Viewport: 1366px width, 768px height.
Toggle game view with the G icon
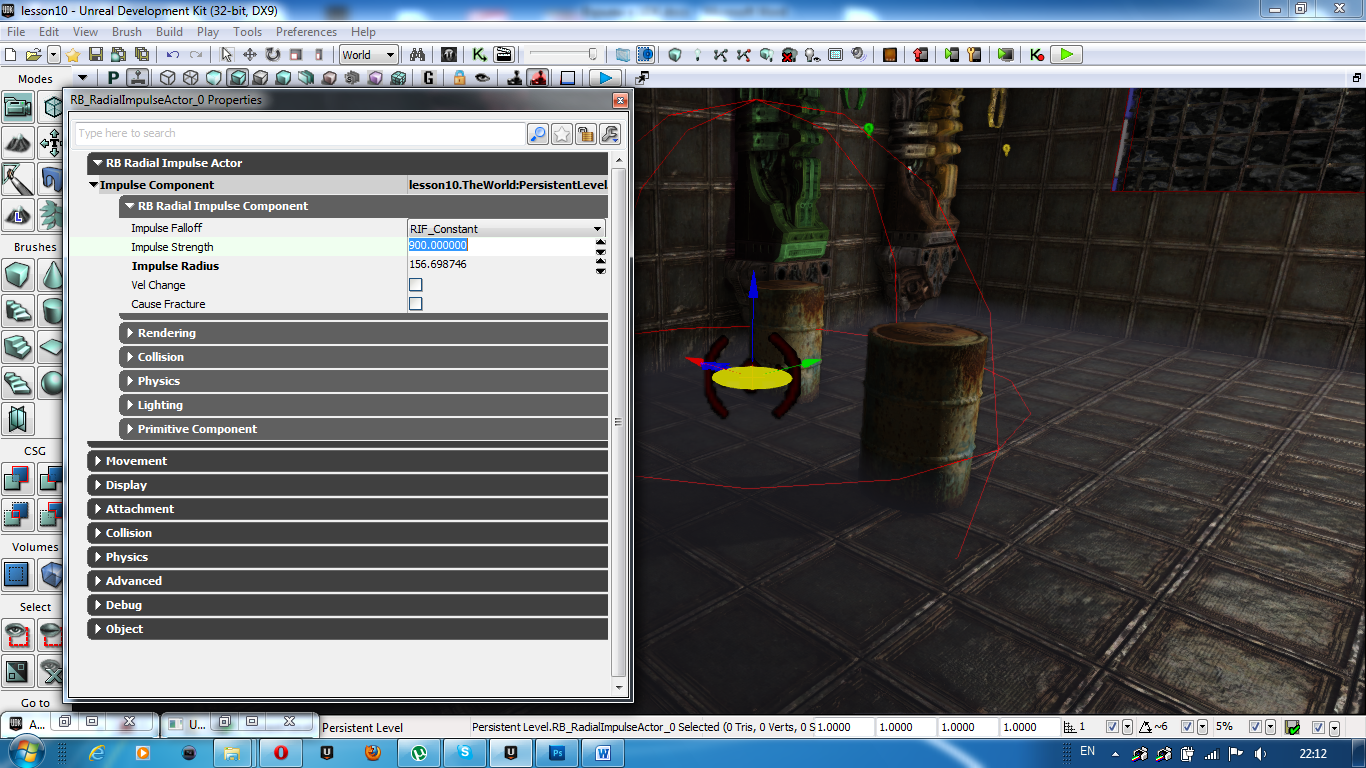coord(429,77)
